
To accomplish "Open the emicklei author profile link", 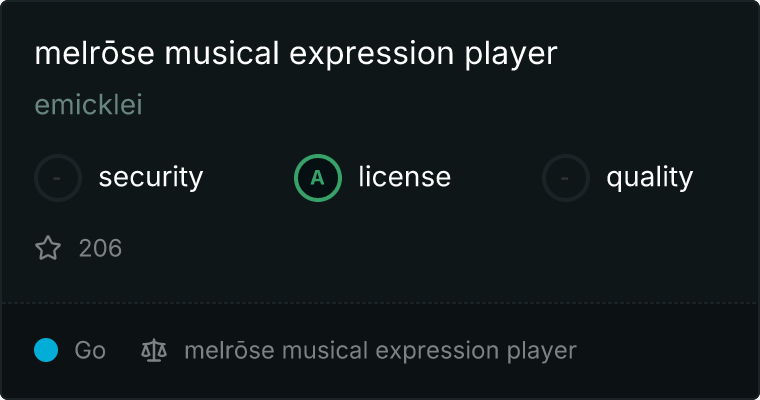I will [x=89, y=105].
